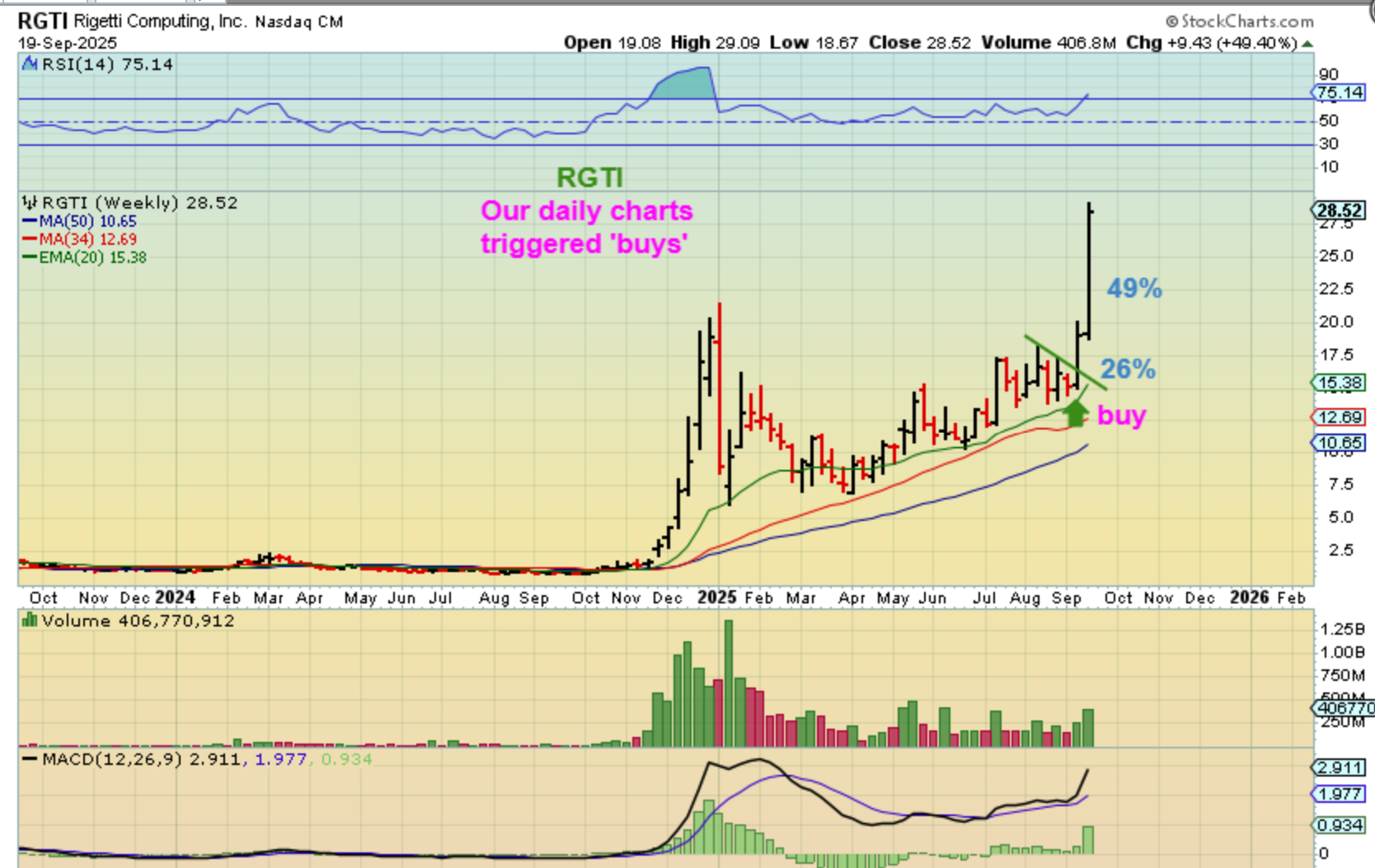This screenshot has width=1375, height=868.
Task: Click the Low 18.67 value
Action: coord(814,43)
